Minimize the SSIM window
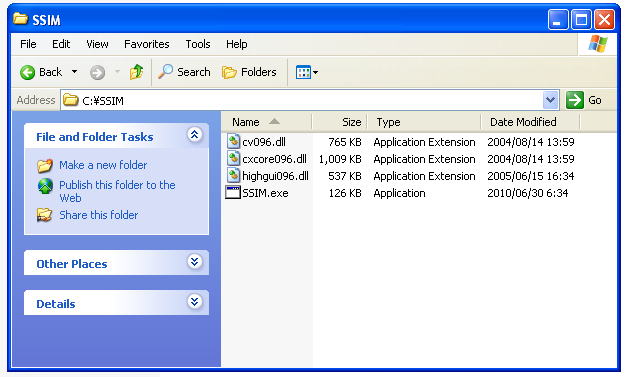This screenshot has width=626, height=377. [558, 20]
